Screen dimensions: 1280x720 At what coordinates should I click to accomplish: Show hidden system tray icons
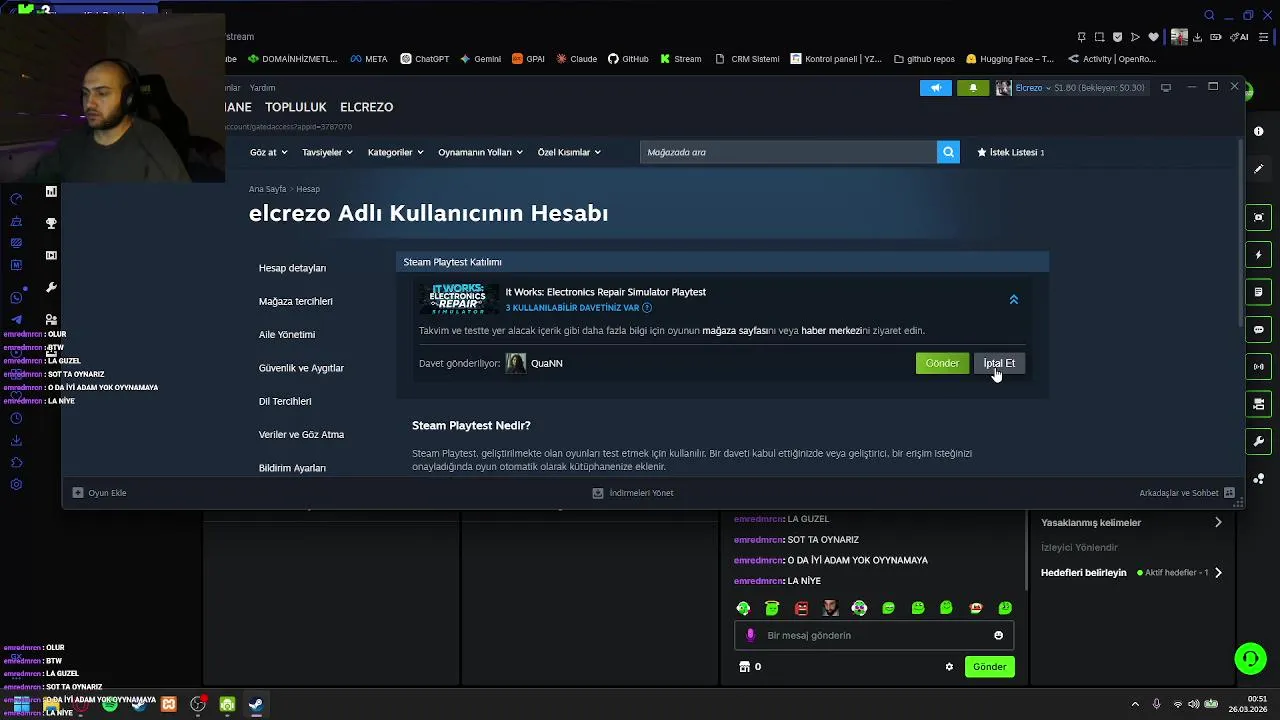point(1135,704)
